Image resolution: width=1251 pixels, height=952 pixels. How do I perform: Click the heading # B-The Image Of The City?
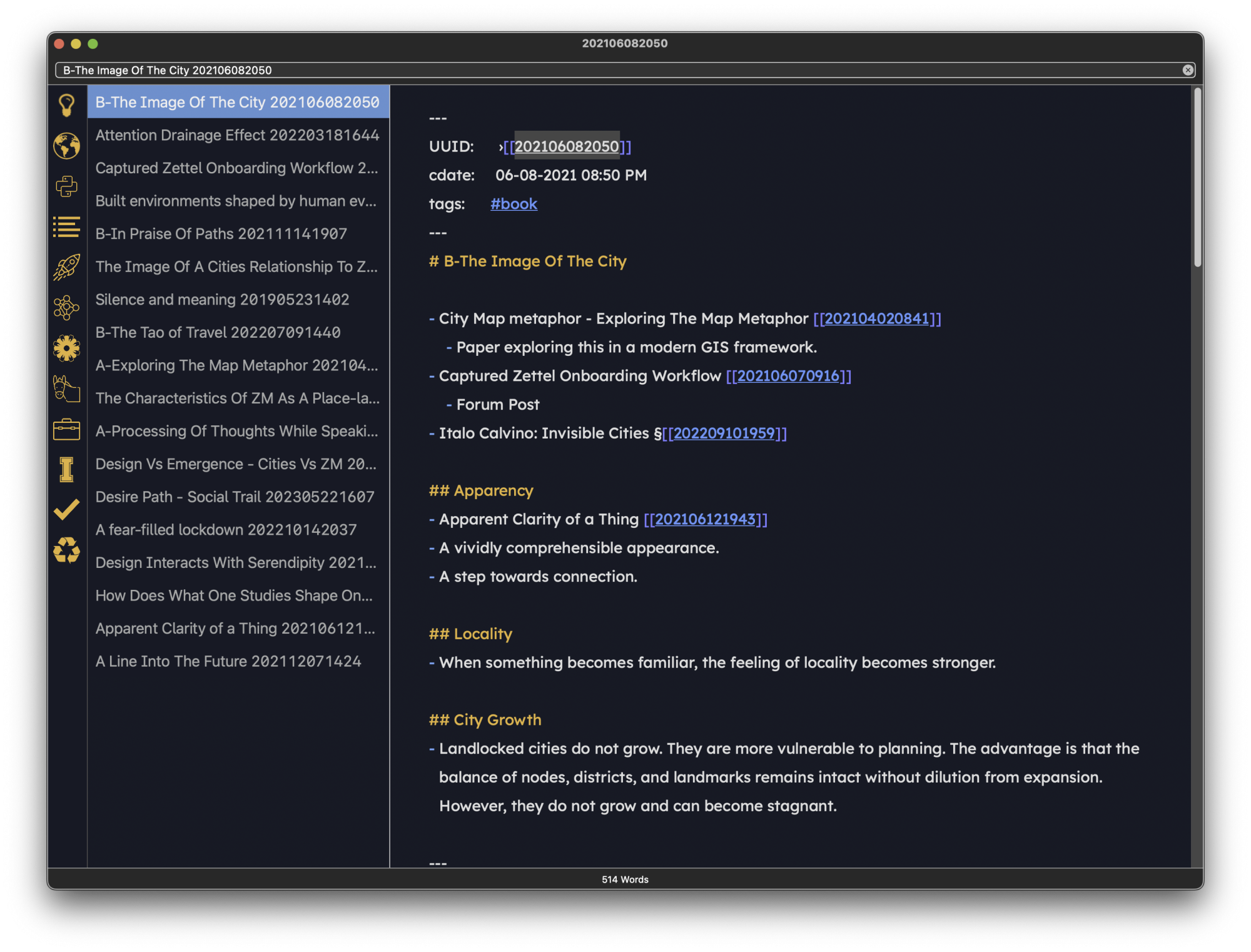click(x=527, y=261)
